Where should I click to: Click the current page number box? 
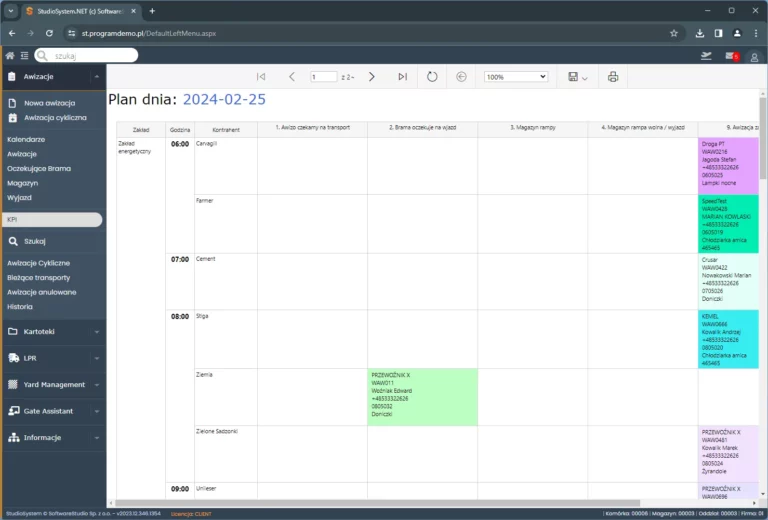[x=323, y=77]
